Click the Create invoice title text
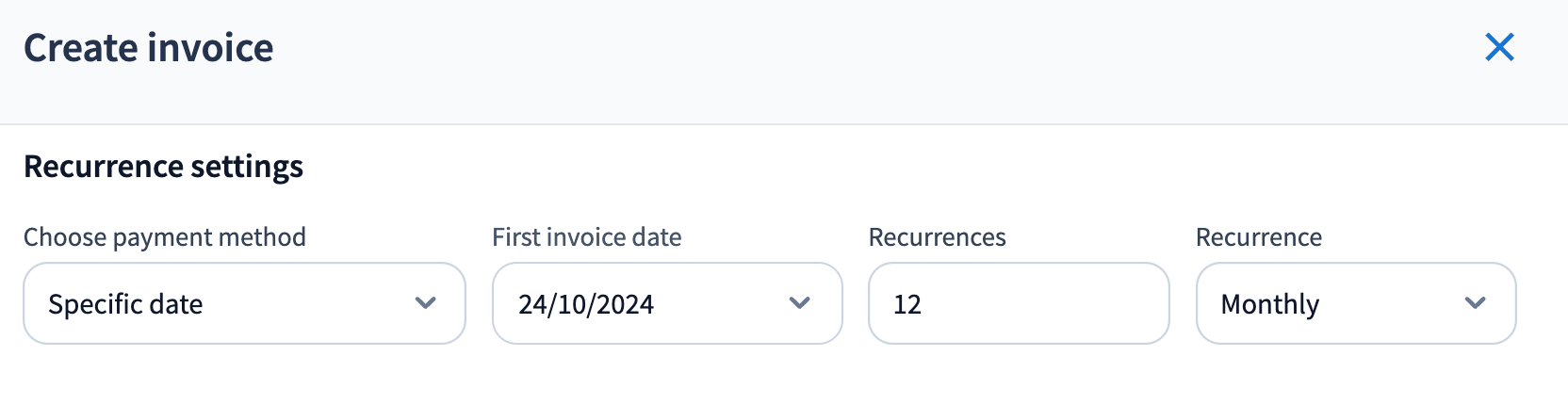1568x405 pixels. point(148,48)
